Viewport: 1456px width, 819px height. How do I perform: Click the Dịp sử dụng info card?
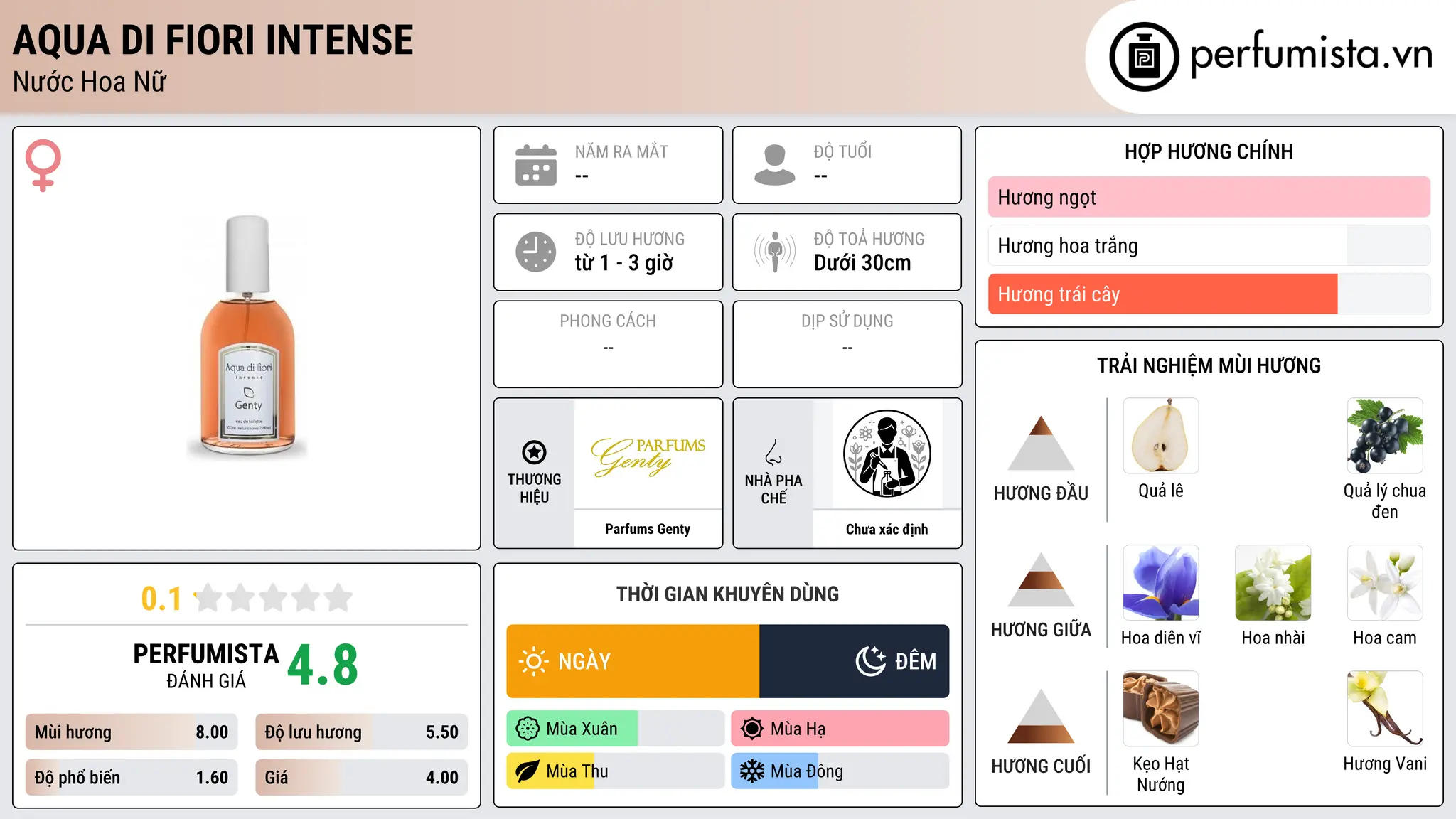click(847, 344)
